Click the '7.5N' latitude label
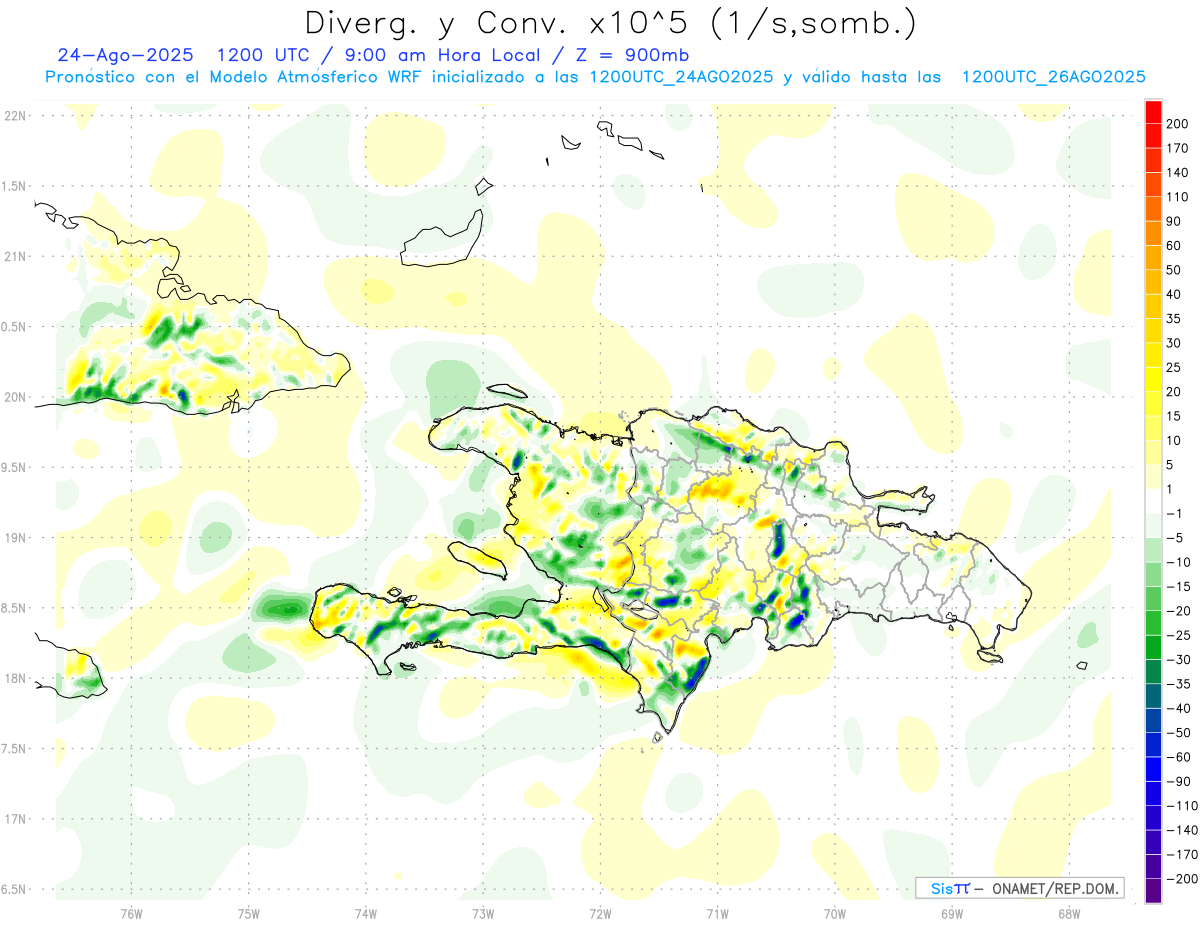This screenshot has height=927, width=1200. coord(14,748)
